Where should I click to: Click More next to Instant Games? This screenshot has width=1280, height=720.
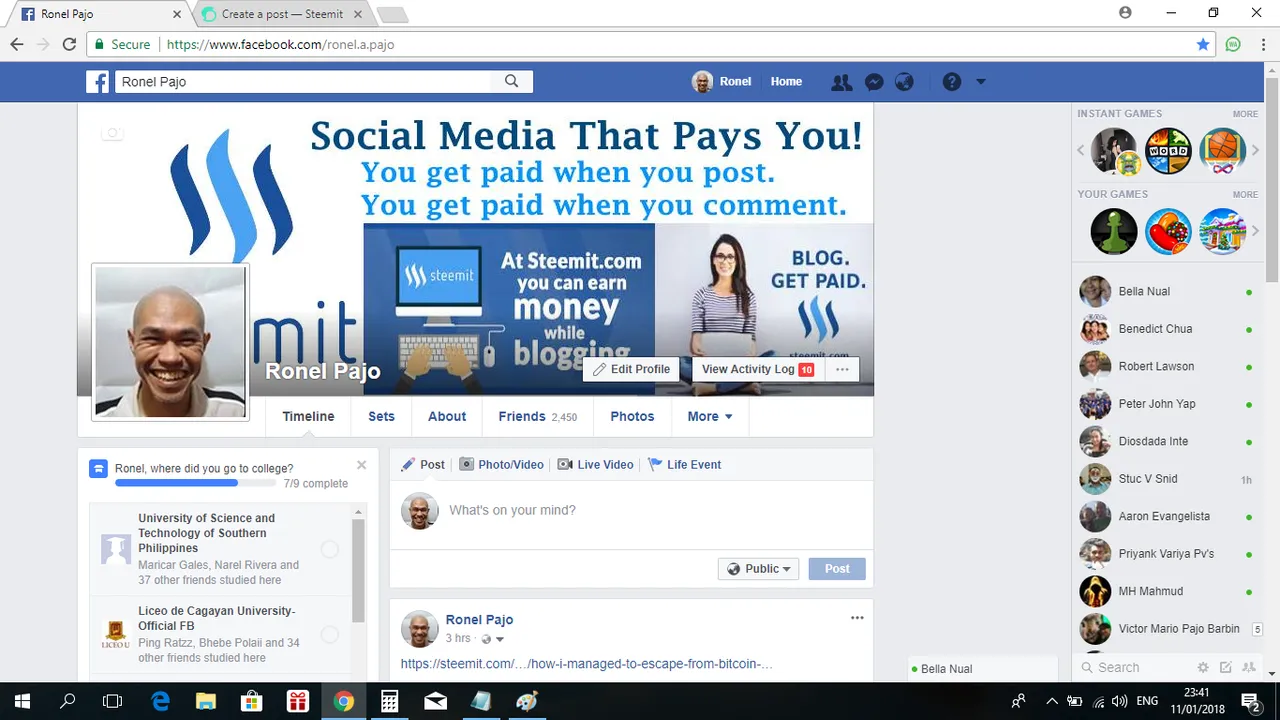click(x=1245, y=114)
